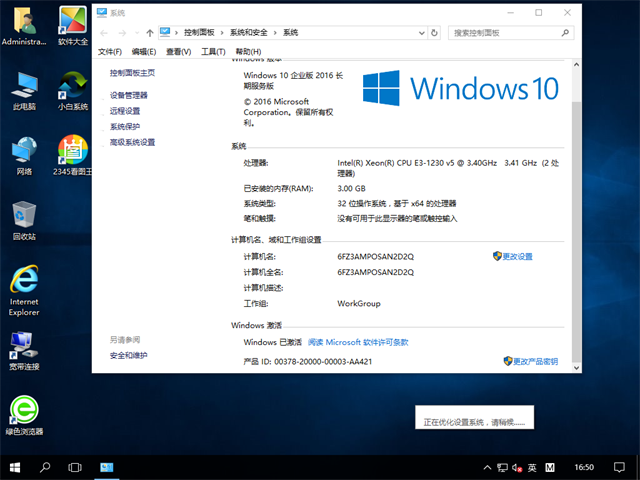Open the 工具(T) menu
Image resolution: width=640 pixels, height=480 pixels.
(x=212, y=52)
